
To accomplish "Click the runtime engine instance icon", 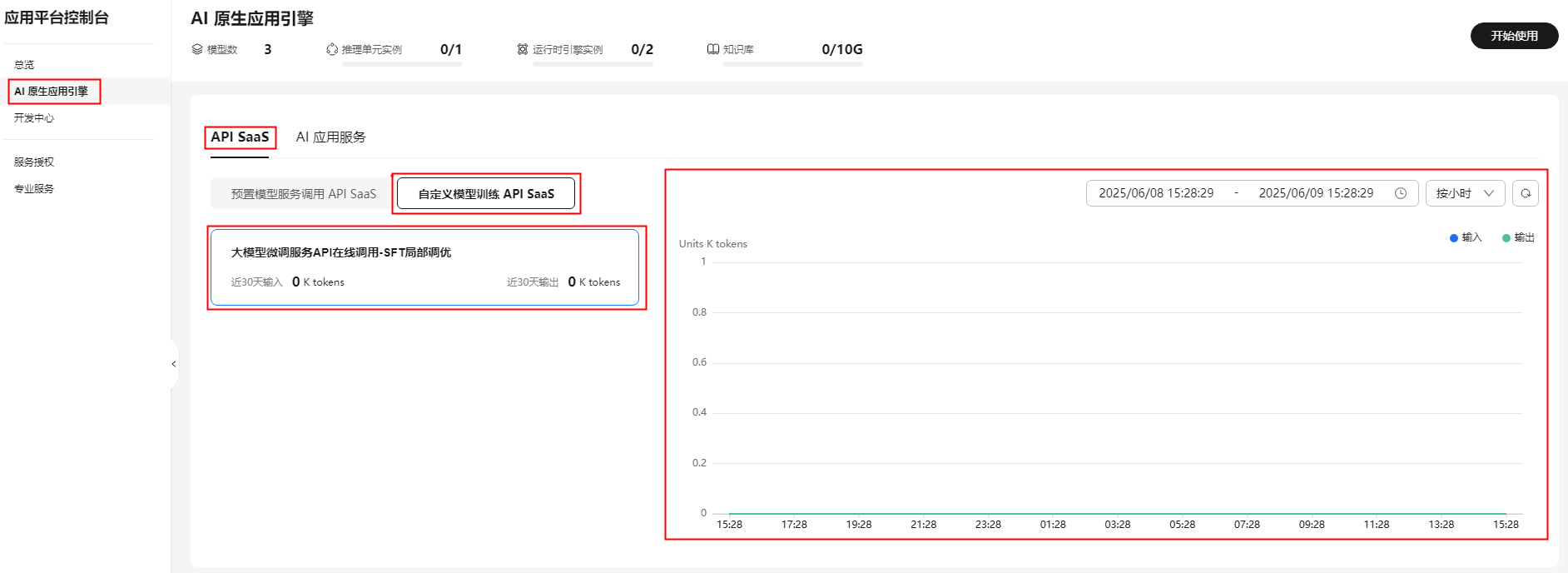I will [x=523, y=50].
